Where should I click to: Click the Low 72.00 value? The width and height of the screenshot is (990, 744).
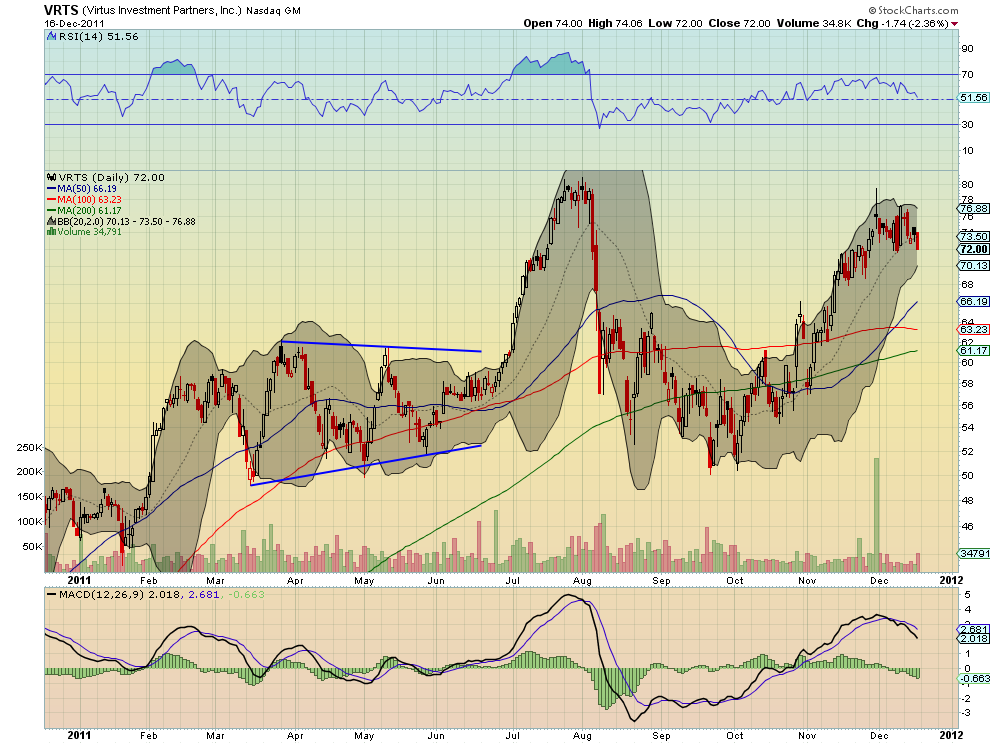tap(676, 23)
